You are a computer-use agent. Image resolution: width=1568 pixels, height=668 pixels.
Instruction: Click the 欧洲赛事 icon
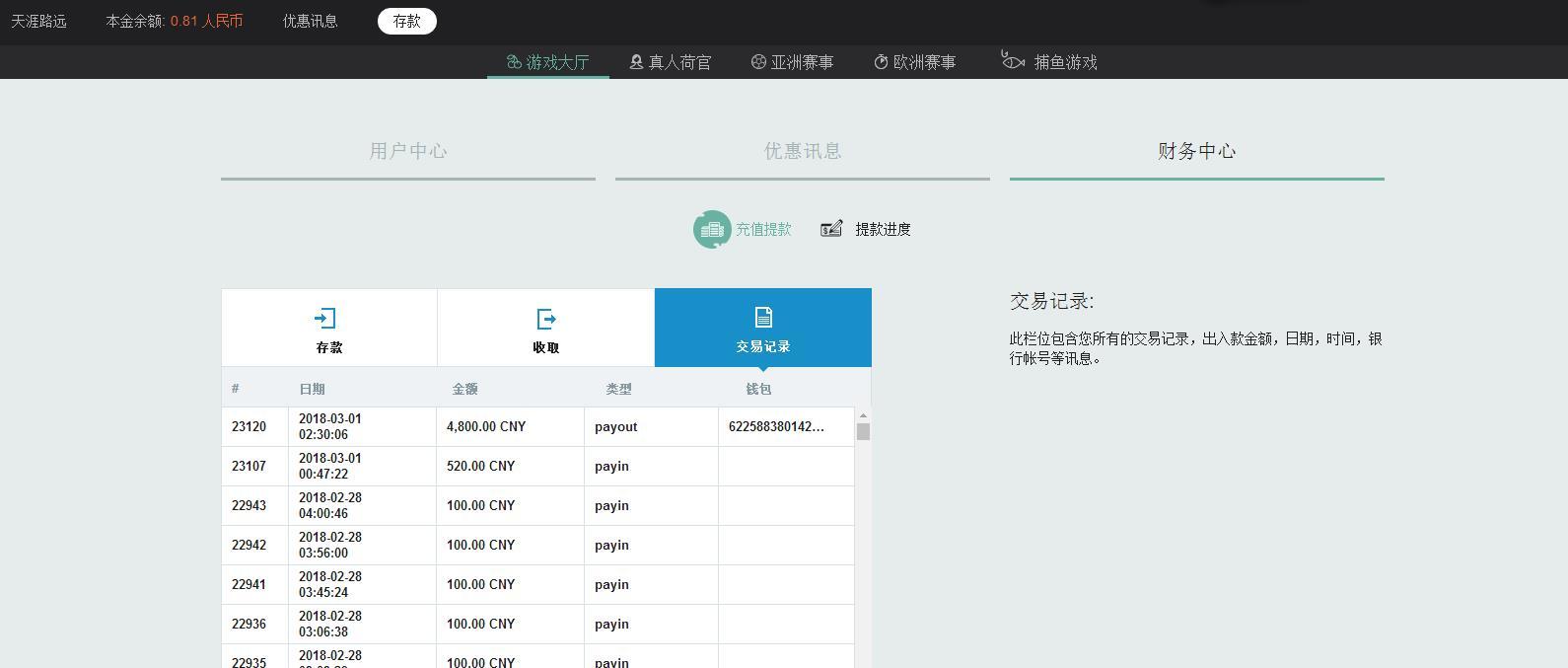tap(881, 62)
